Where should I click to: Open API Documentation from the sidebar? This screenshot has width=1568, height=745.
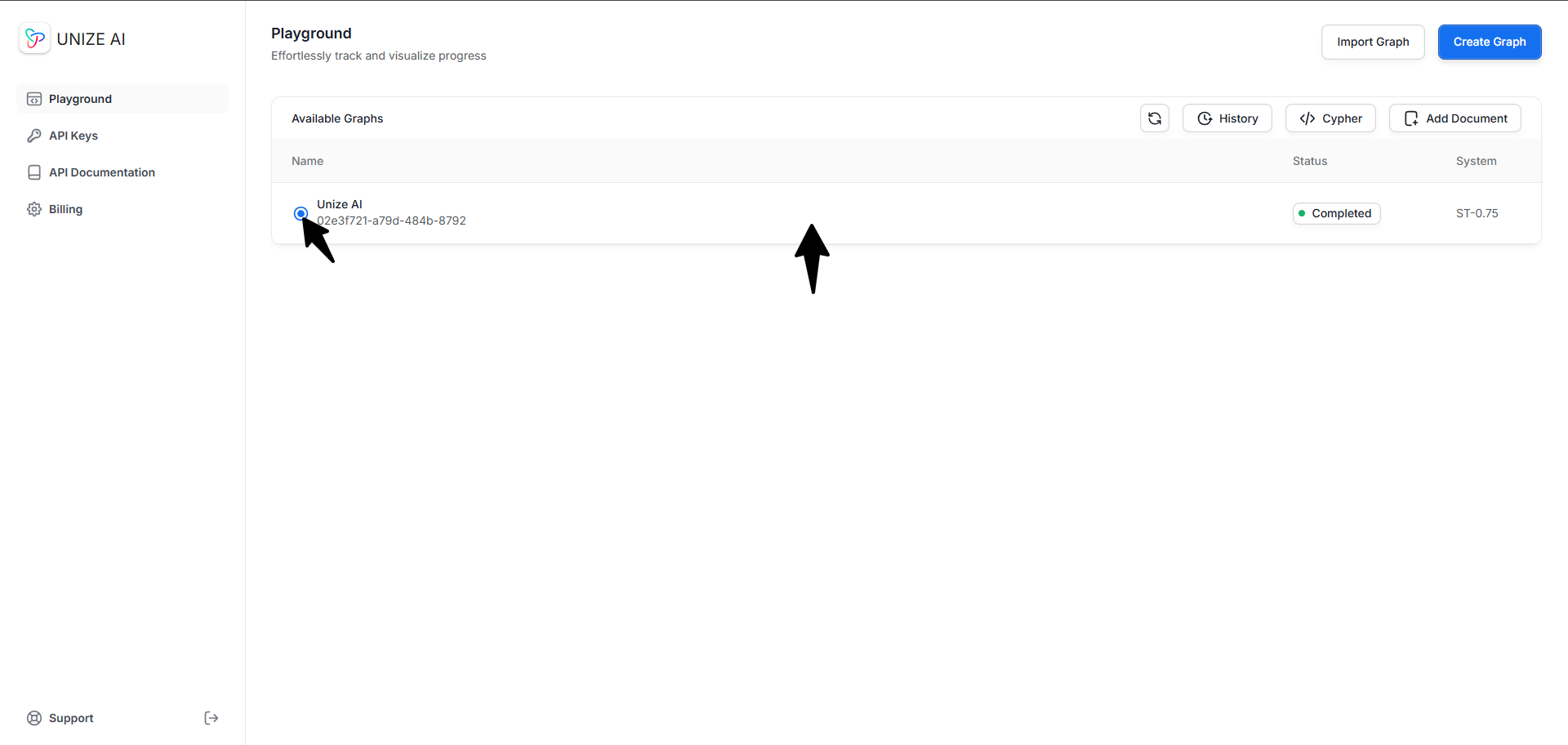(122, 172)
